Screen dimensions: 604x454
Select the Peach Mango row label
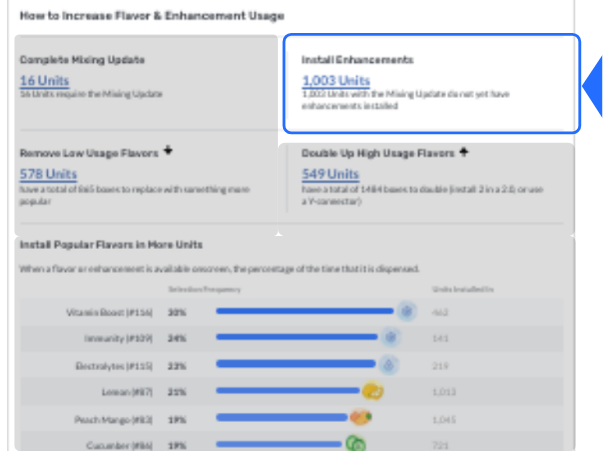pos(113,419)
